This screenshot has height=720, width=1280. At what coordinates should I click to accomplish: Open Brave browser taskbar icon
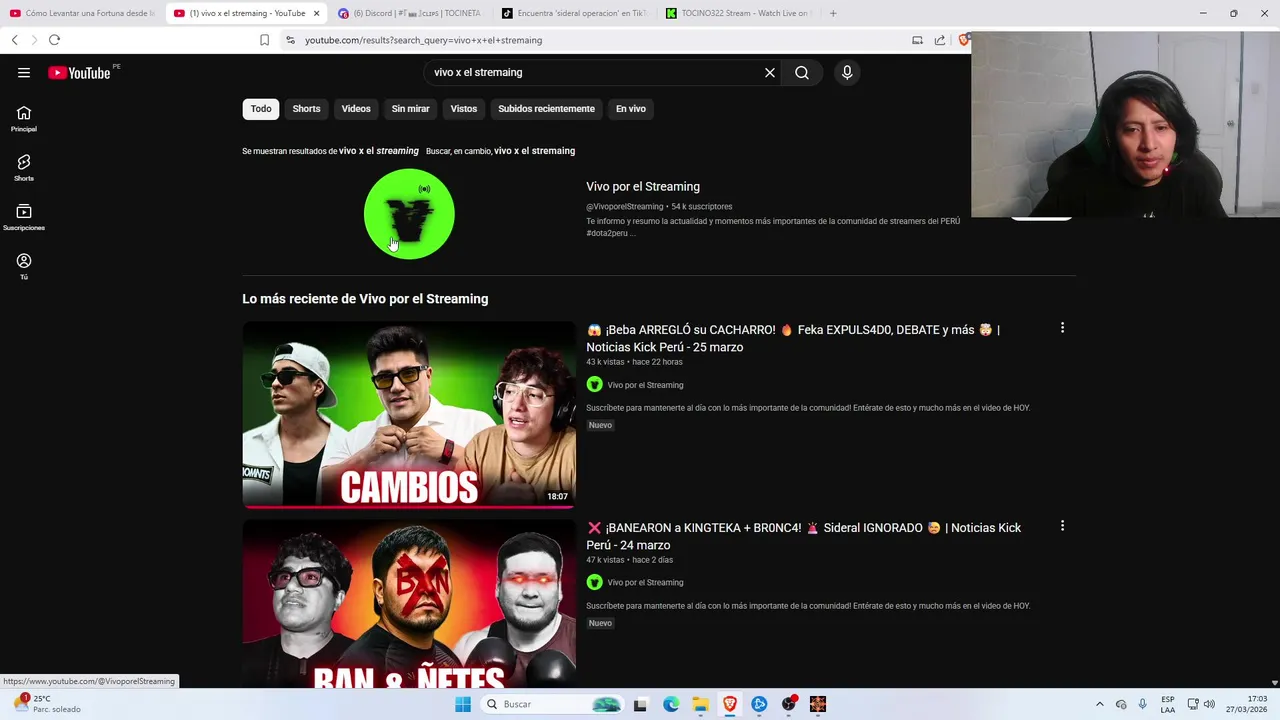[x=730, y=704]
